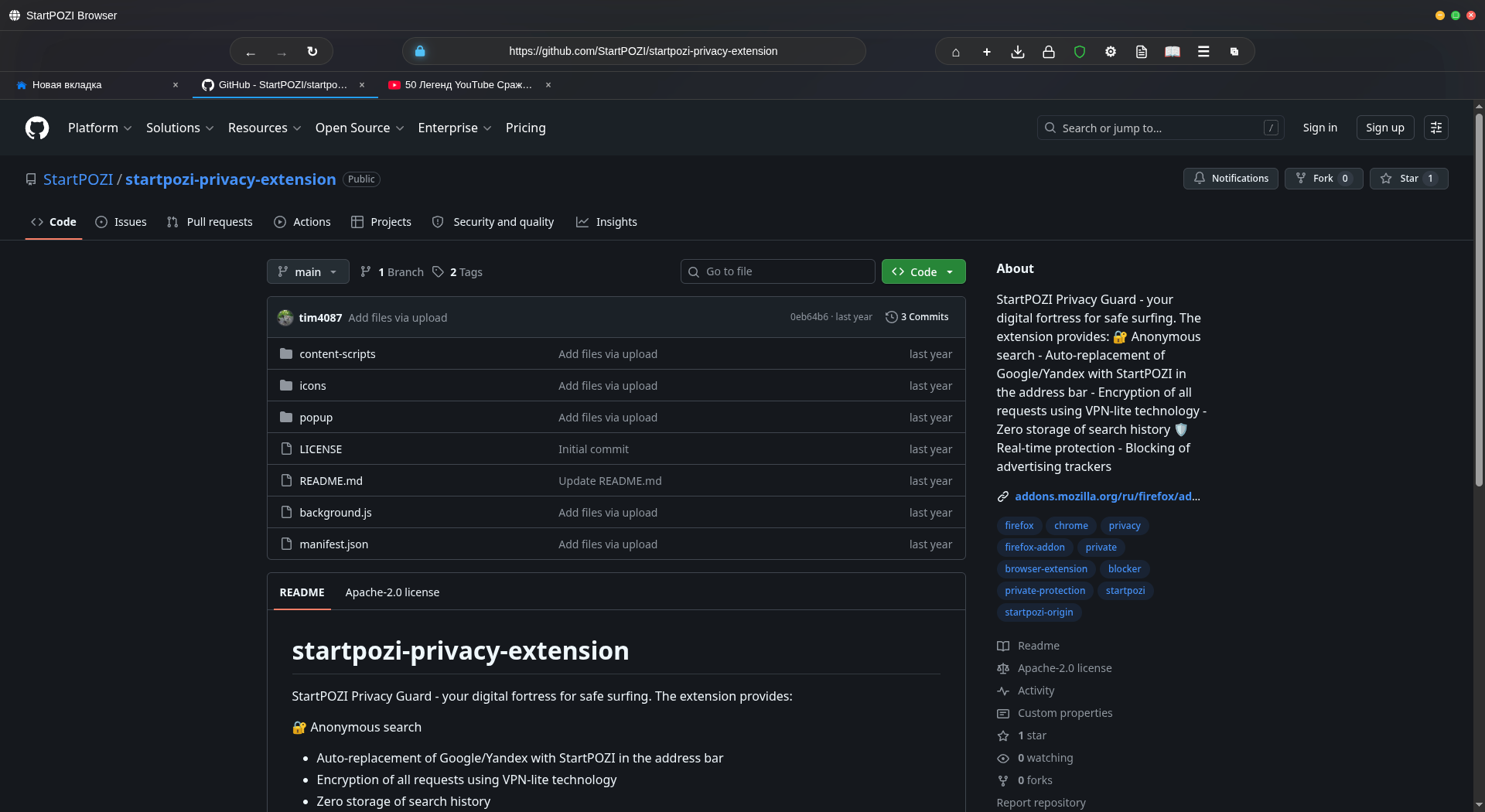This screenshot has width=1485, height=812.
Task: Open the icons folder
Action: 312,386
